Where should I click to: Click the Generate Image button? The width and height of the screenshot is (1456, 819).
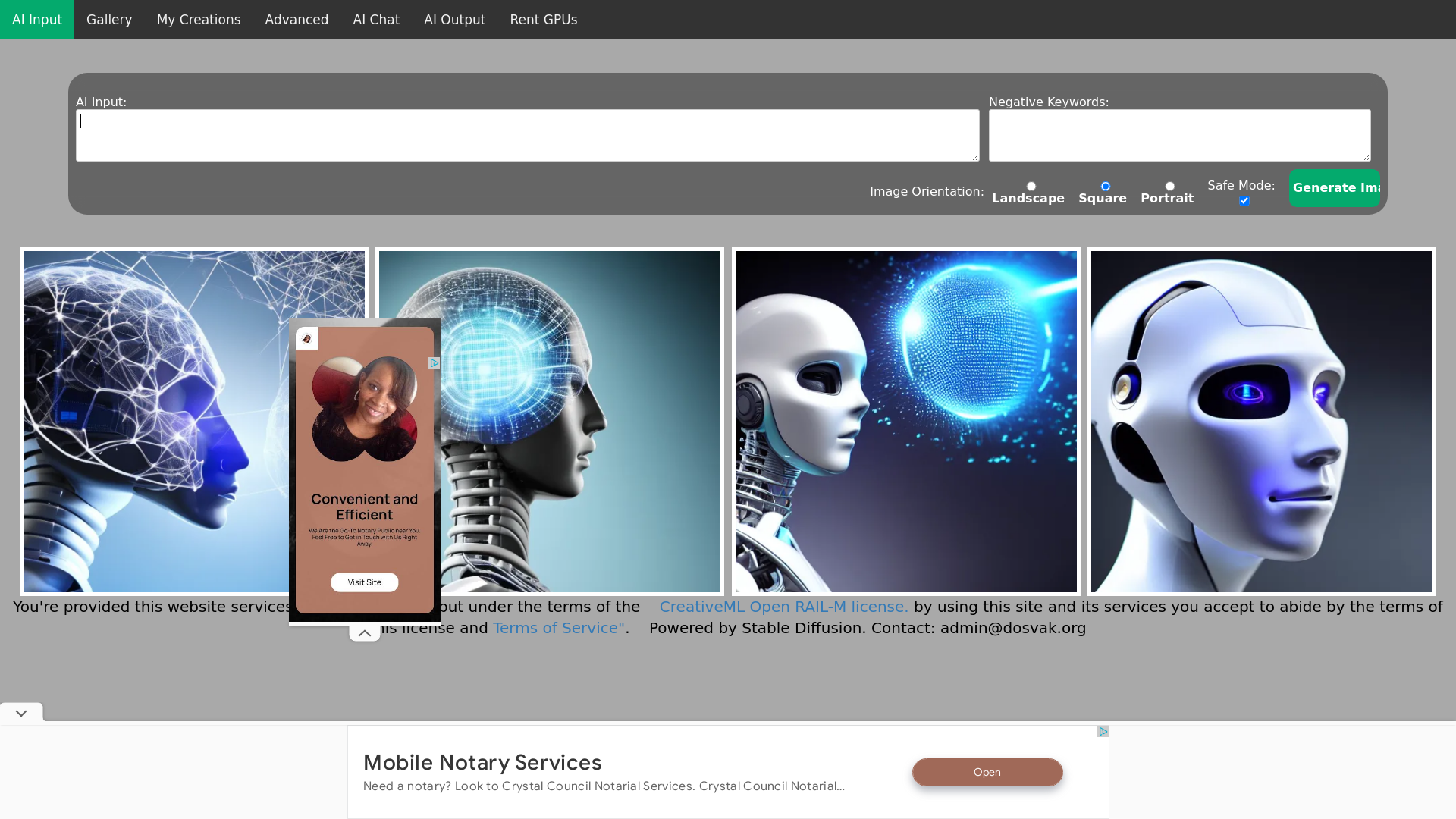coord(1335,188)
